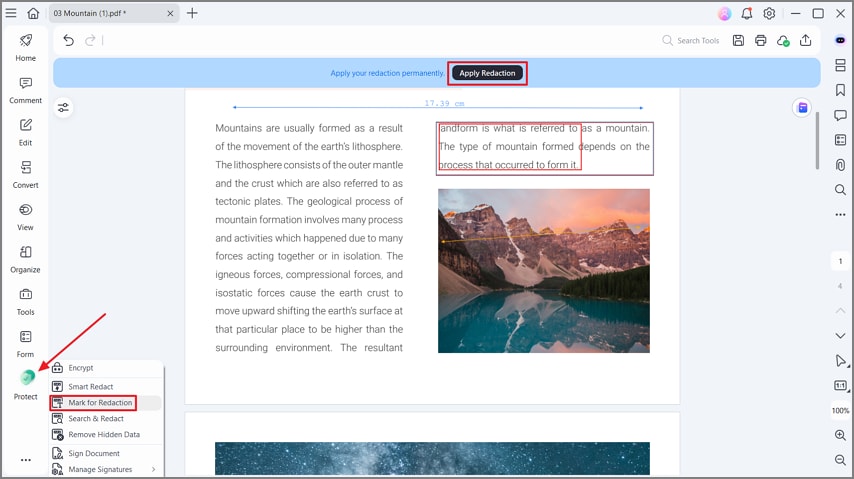Share the document via export icon

[x=806, y=40]
